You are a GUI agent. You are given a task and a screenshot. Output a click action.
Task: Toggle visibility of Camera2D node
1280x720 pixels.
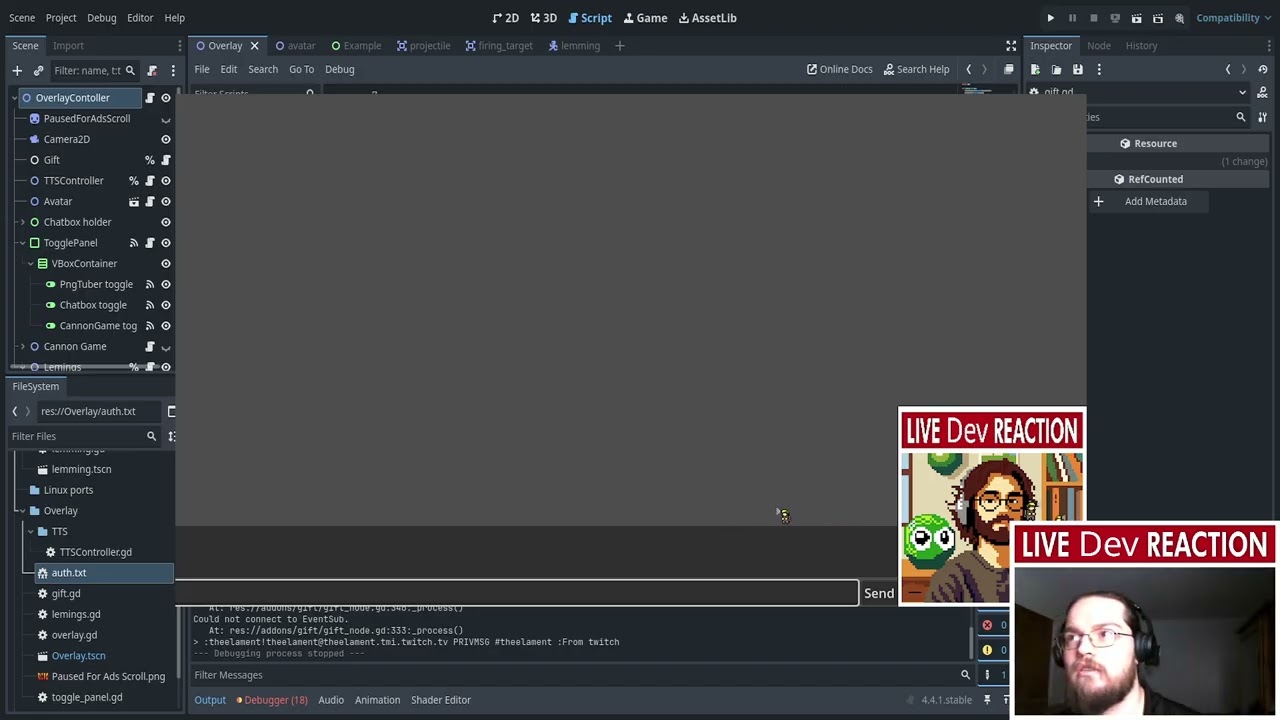[x=166, y=139]
